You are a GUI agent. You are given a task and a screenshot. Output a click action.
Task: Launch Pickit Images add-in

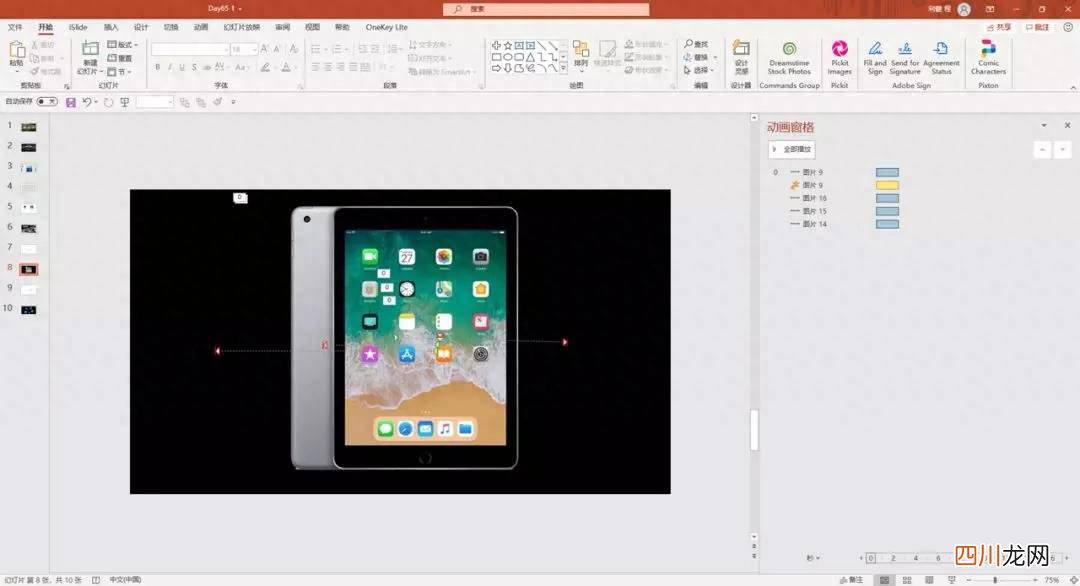[x=840, y=57]
